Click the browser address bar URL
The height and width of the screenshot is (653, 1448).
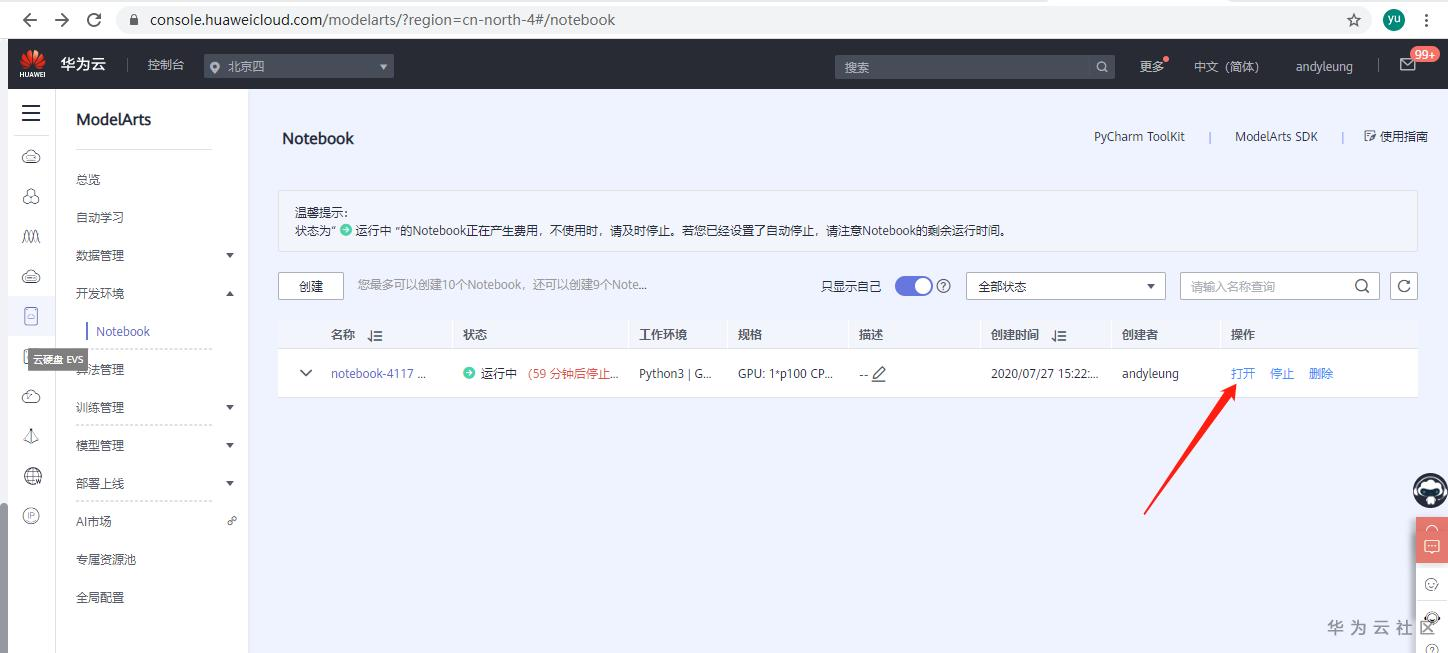point(382,20)
